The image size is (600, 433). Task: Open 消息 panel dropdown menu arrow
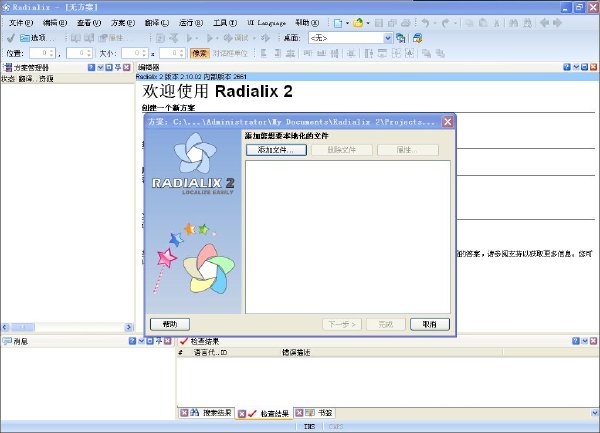click(x=141, y=341)
